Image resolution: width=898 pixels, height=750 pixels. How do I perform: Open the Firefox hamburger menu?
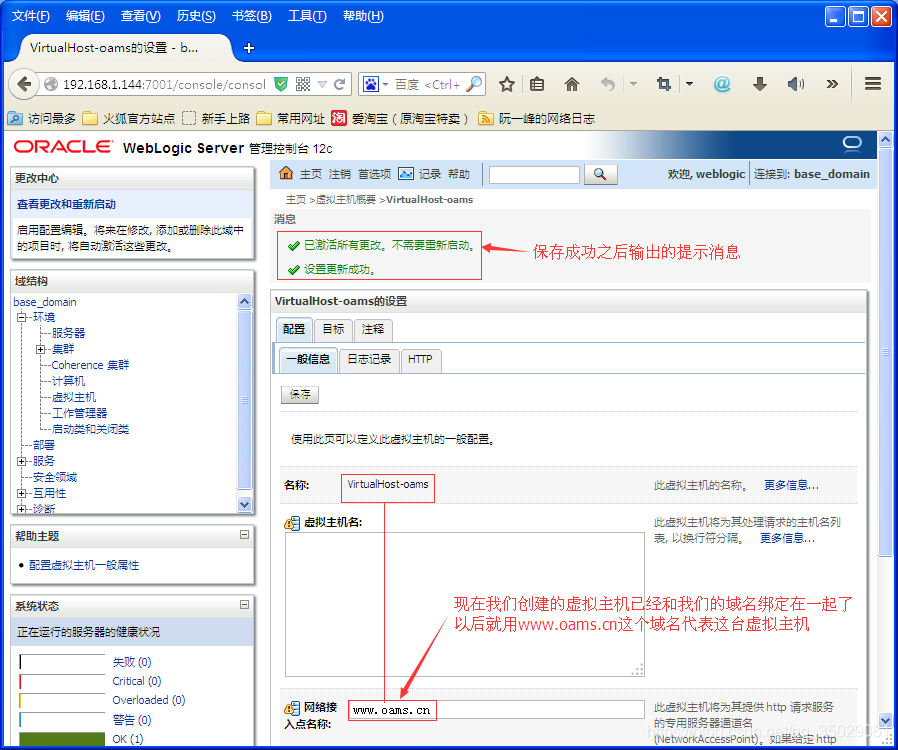[873, 84]
